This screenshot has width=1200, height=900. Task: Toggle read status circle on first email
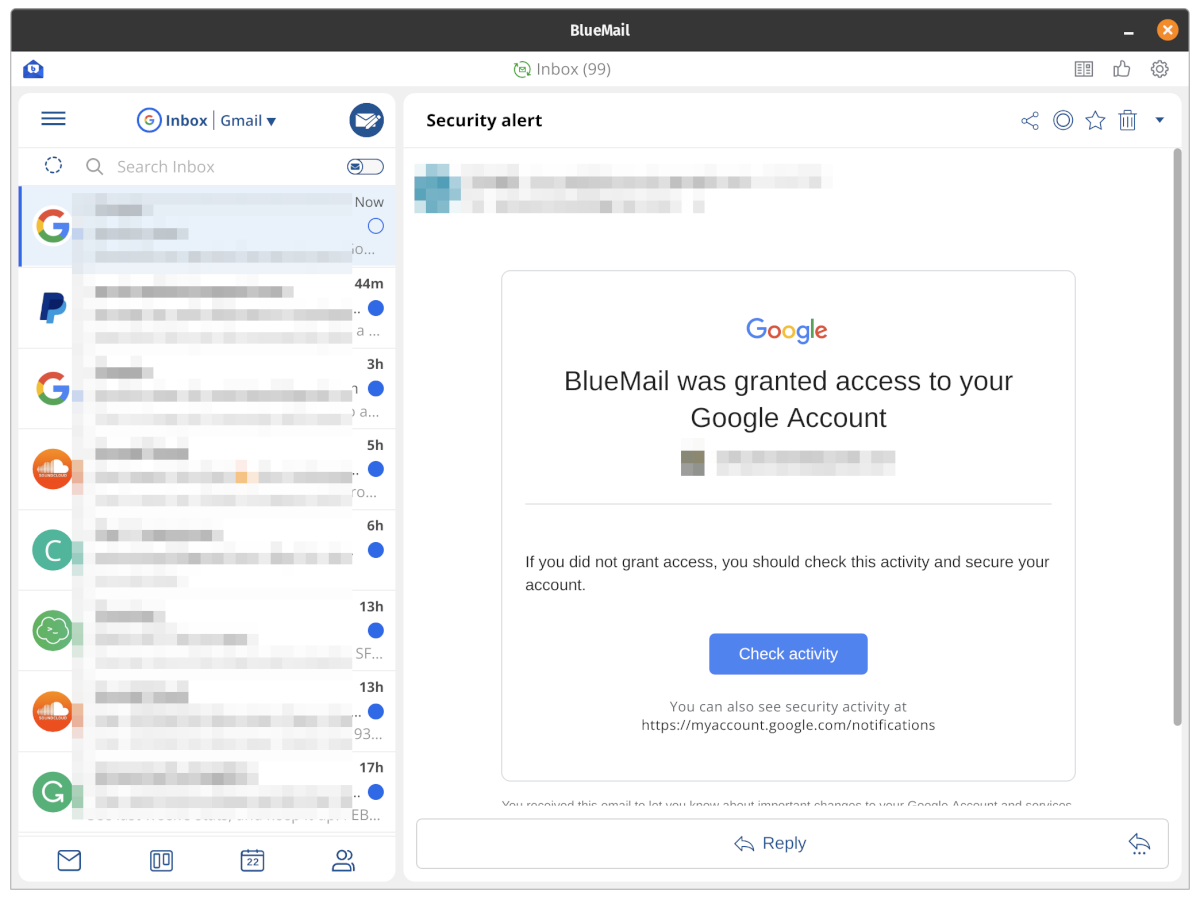click(x=376, y=226)
